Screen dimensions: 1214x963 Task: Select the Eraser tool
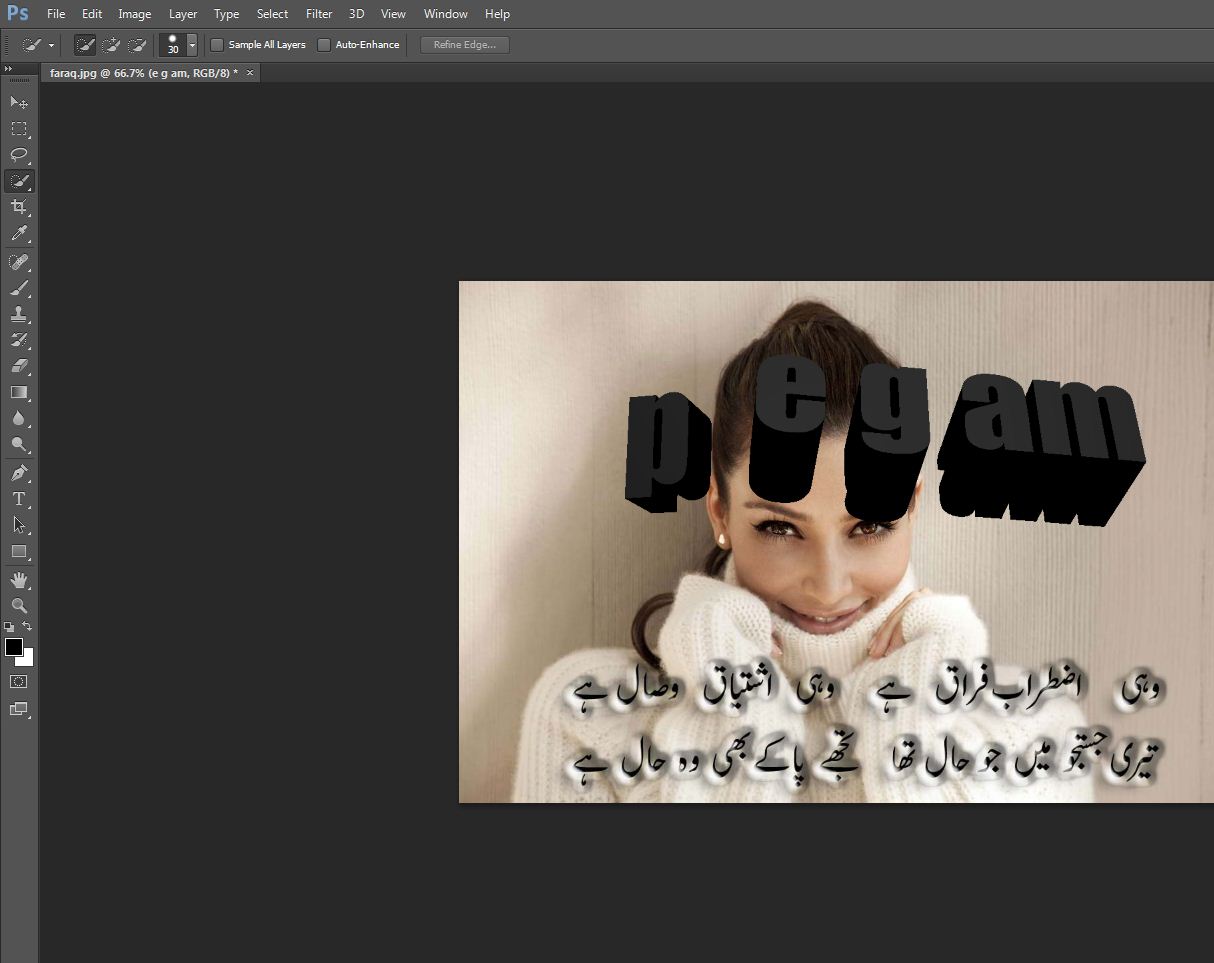[19, 366]
